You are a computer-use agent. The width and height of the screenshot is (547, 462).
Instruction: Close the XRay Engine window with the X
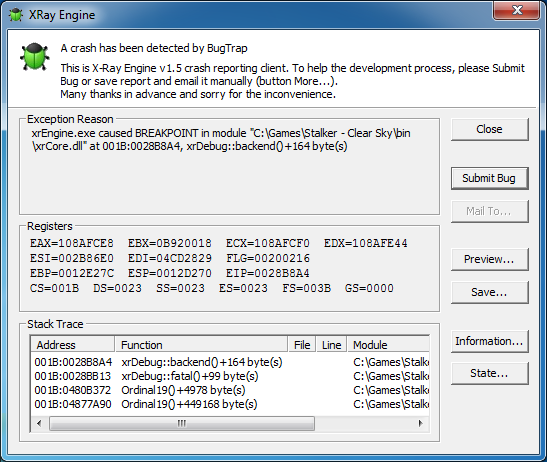click(517, 10)
